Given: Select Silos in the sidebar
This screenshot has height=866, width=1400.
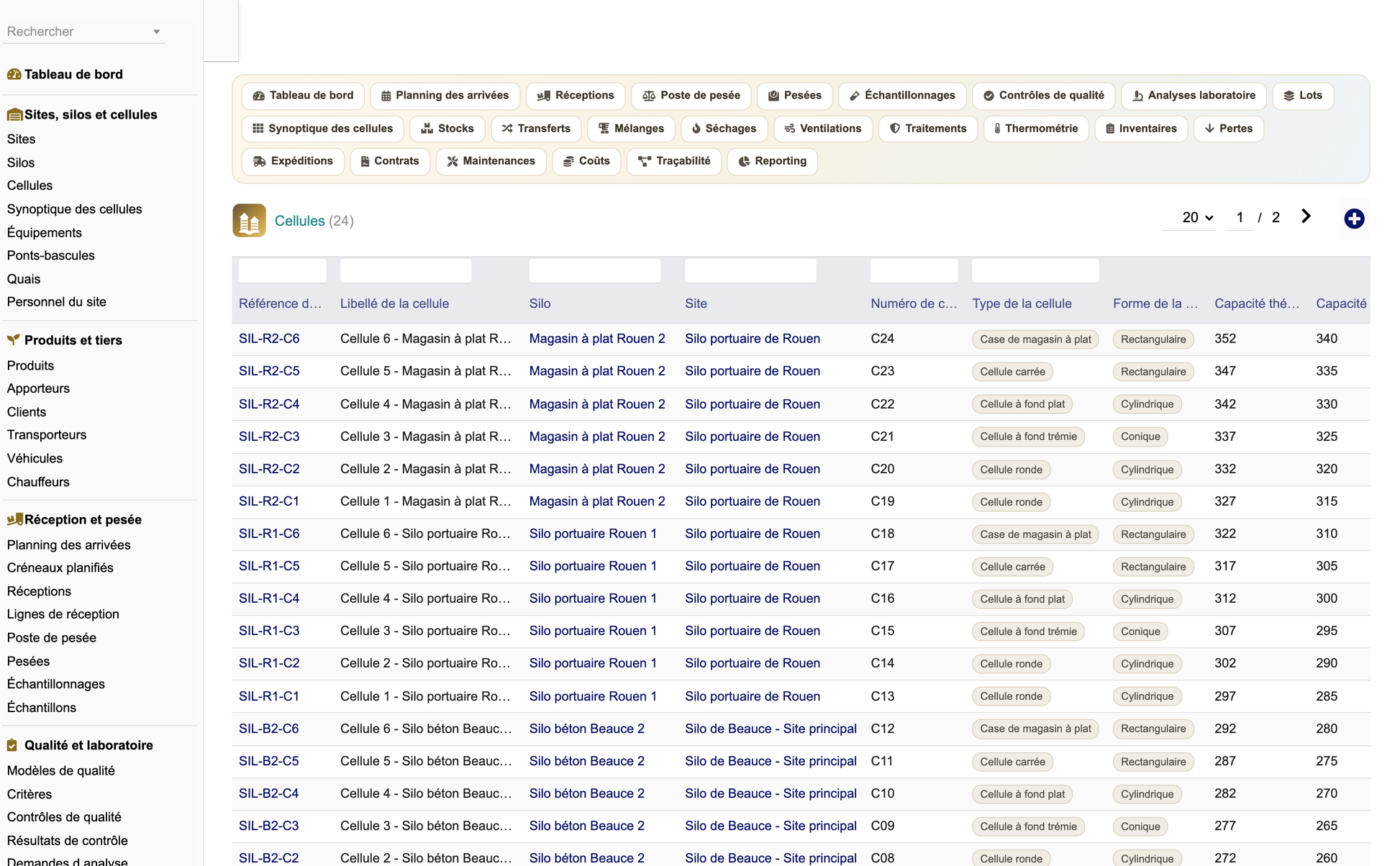Looking at the screenshot, I should tap(21, 163).
